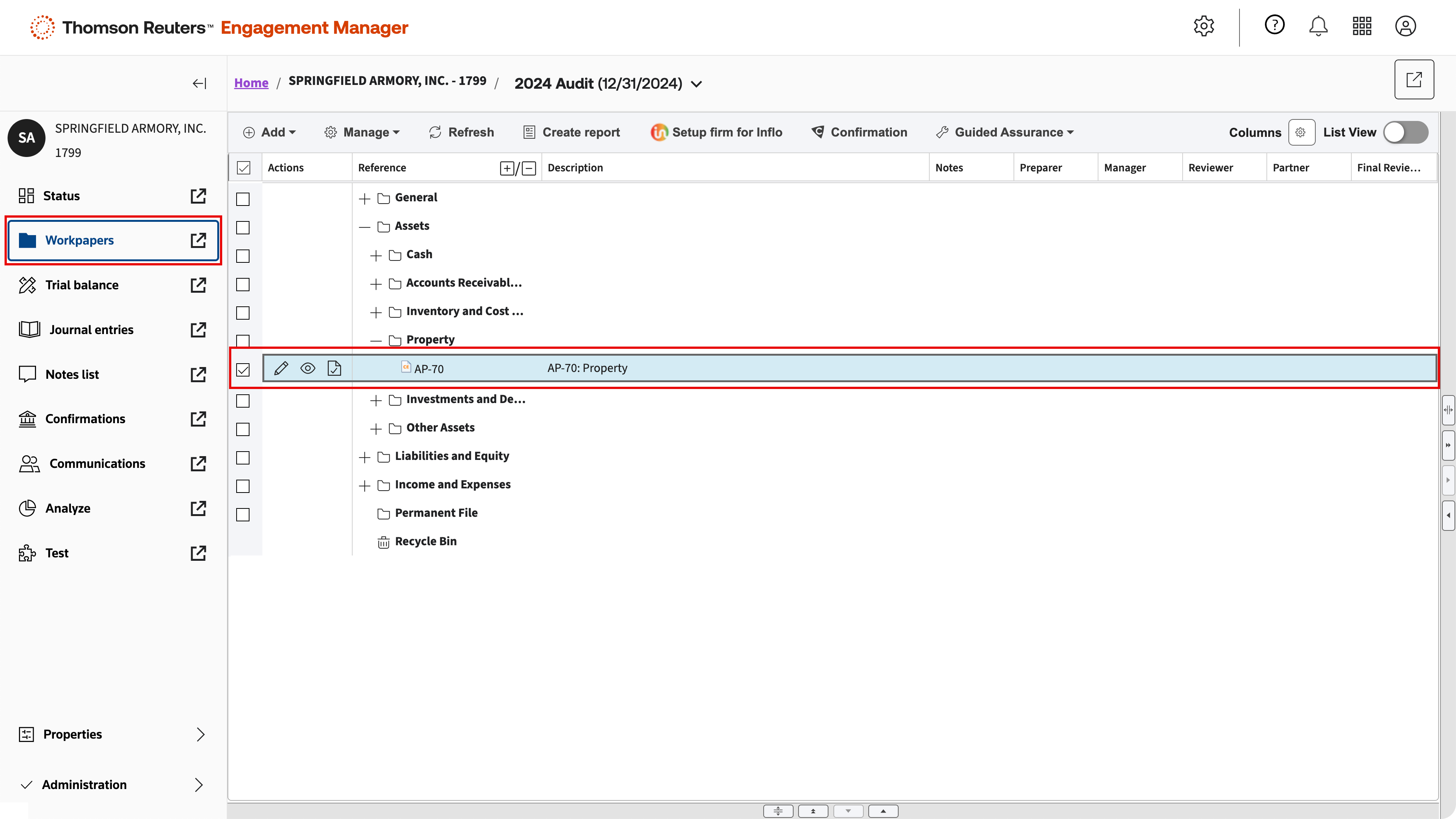Screen dimensions: 1456x819
Task: Open the Guided Assurance dropdown
Action: 1004,132
